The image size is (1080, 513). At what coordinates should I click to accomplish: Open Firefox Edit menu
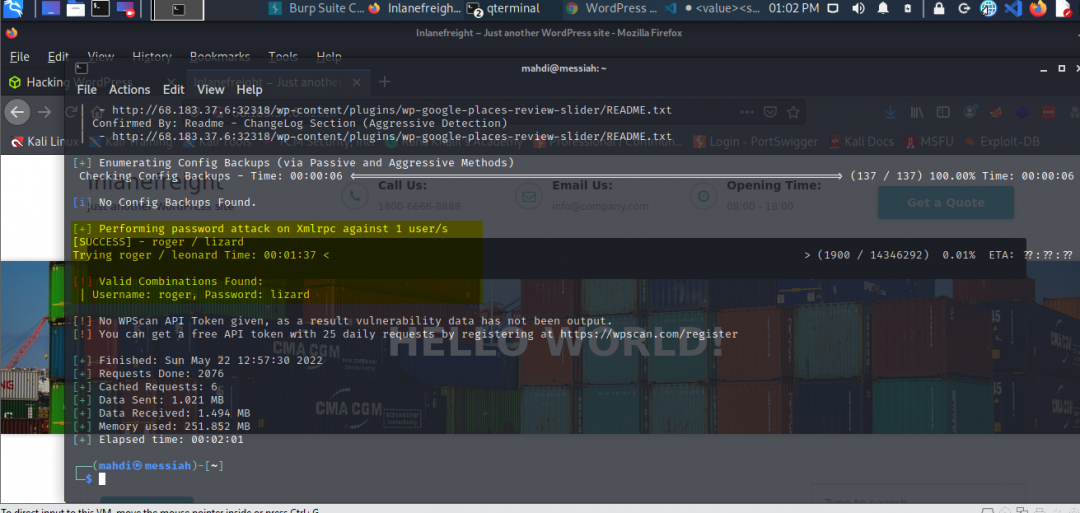(59, 56)
